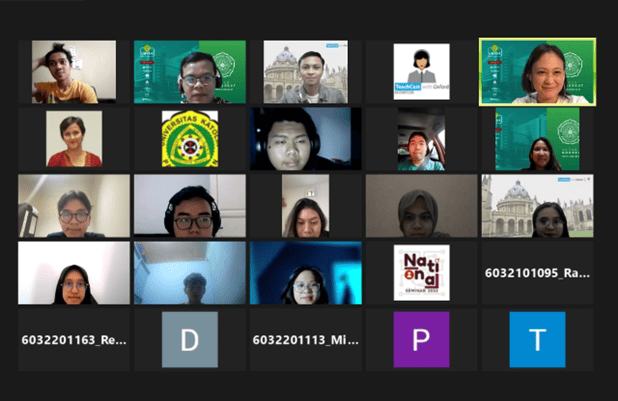
Task: Select the purple P avatar tile
Action: (421, 339)
